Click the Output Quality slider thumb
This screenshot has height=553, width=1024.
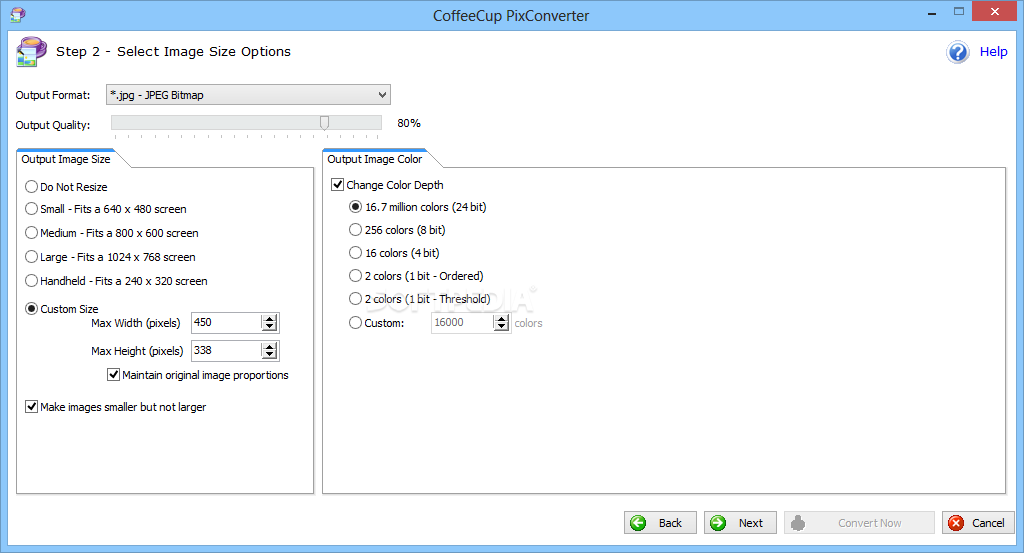(x=324, y=123)
